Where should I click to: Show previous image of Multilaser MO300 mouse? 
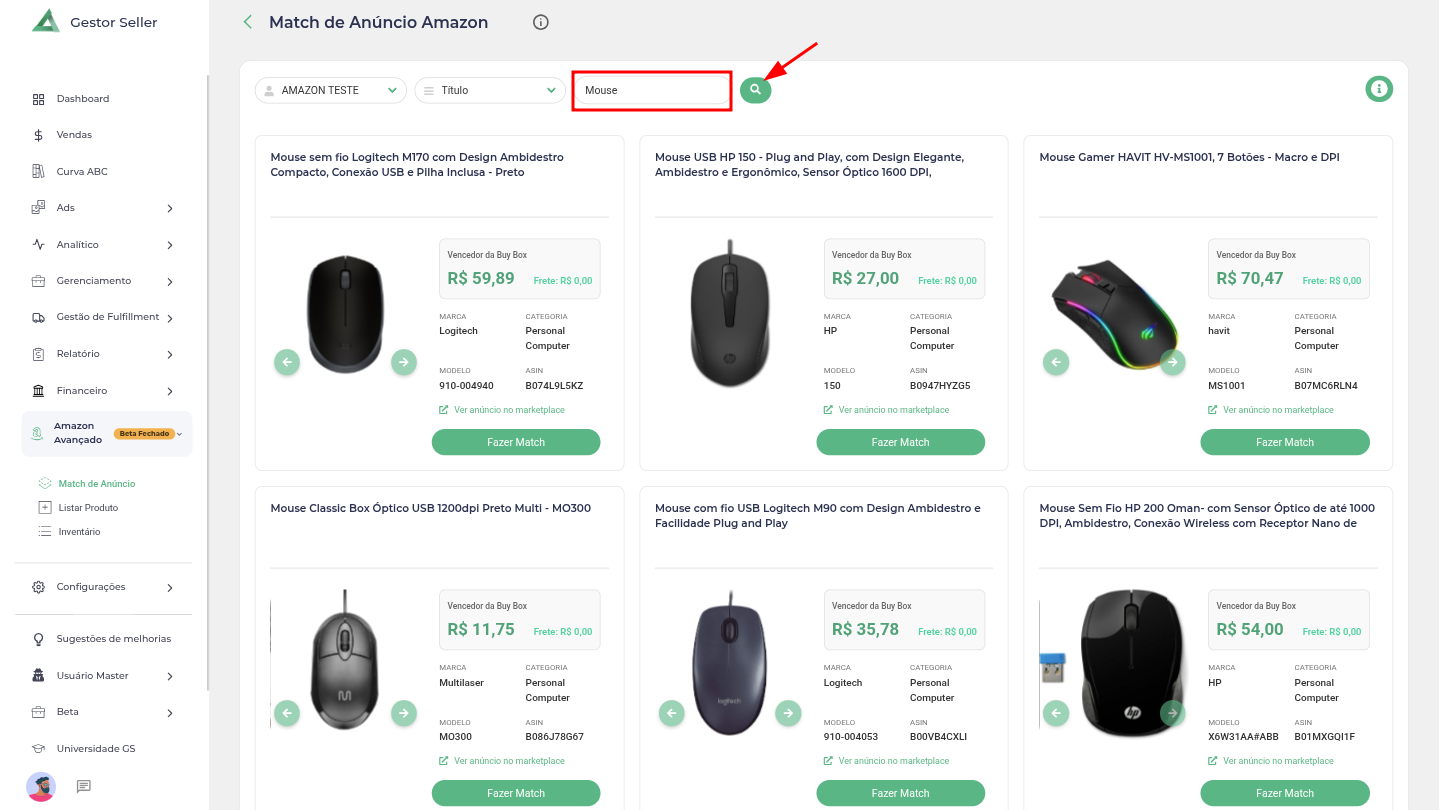287,713
